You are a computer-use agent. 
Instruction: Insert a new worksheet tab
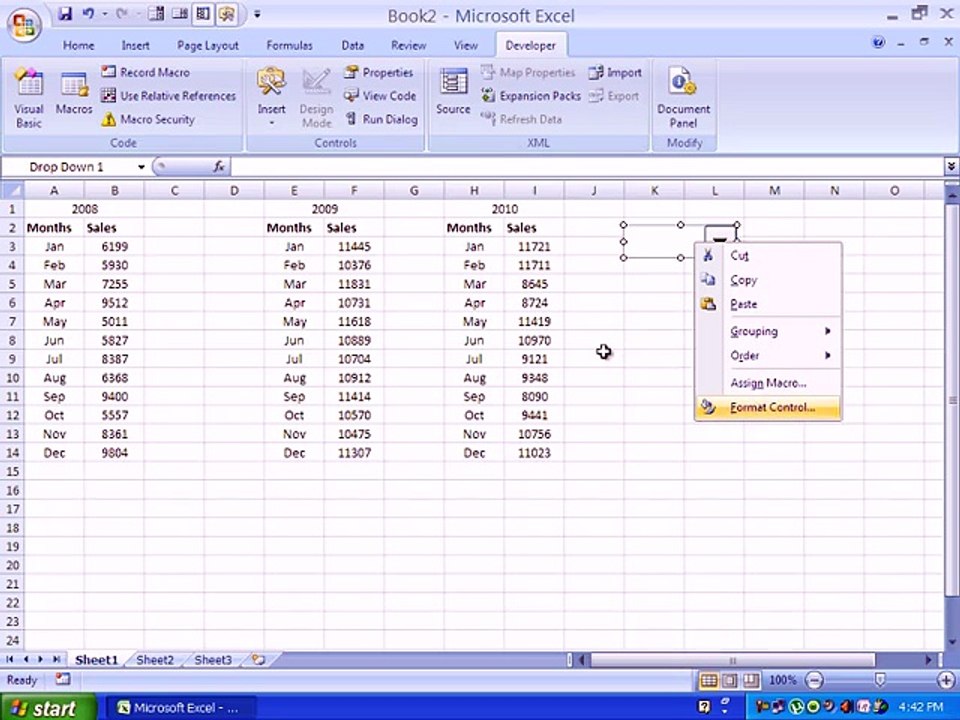[258, 660]
